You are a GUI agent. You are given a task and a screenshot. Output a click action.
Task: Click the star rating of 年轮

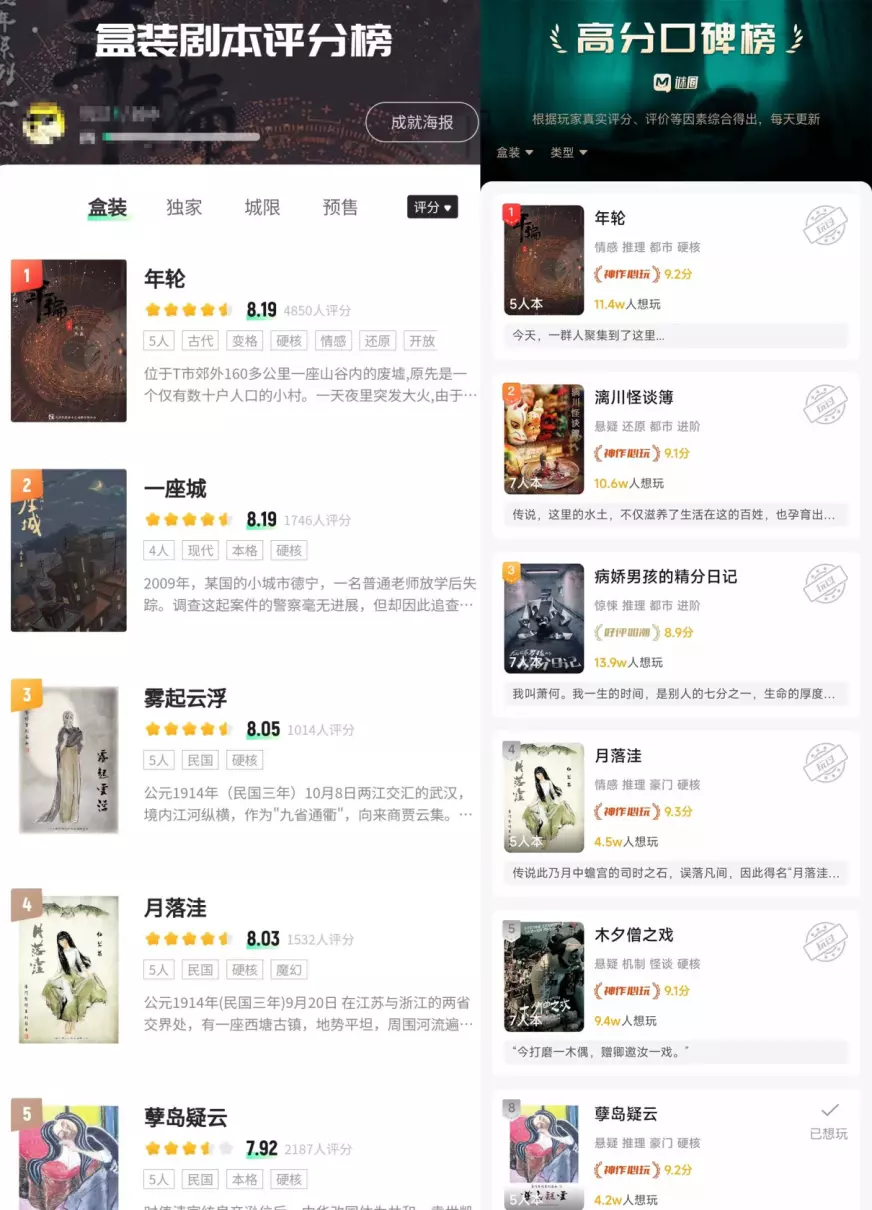coord(188,310)
